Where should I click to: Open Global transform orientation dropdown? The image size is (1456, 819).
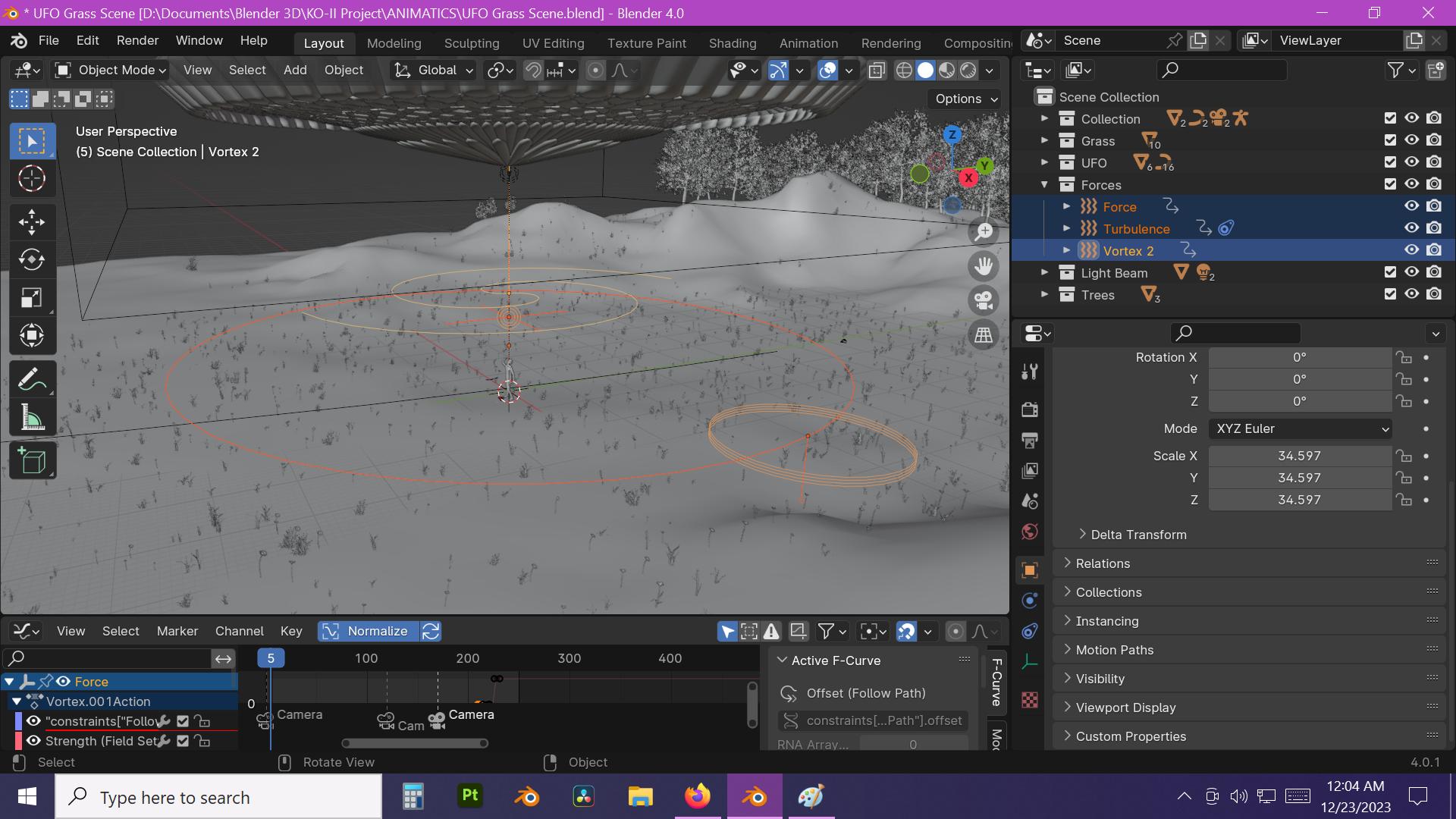point(434,71)
